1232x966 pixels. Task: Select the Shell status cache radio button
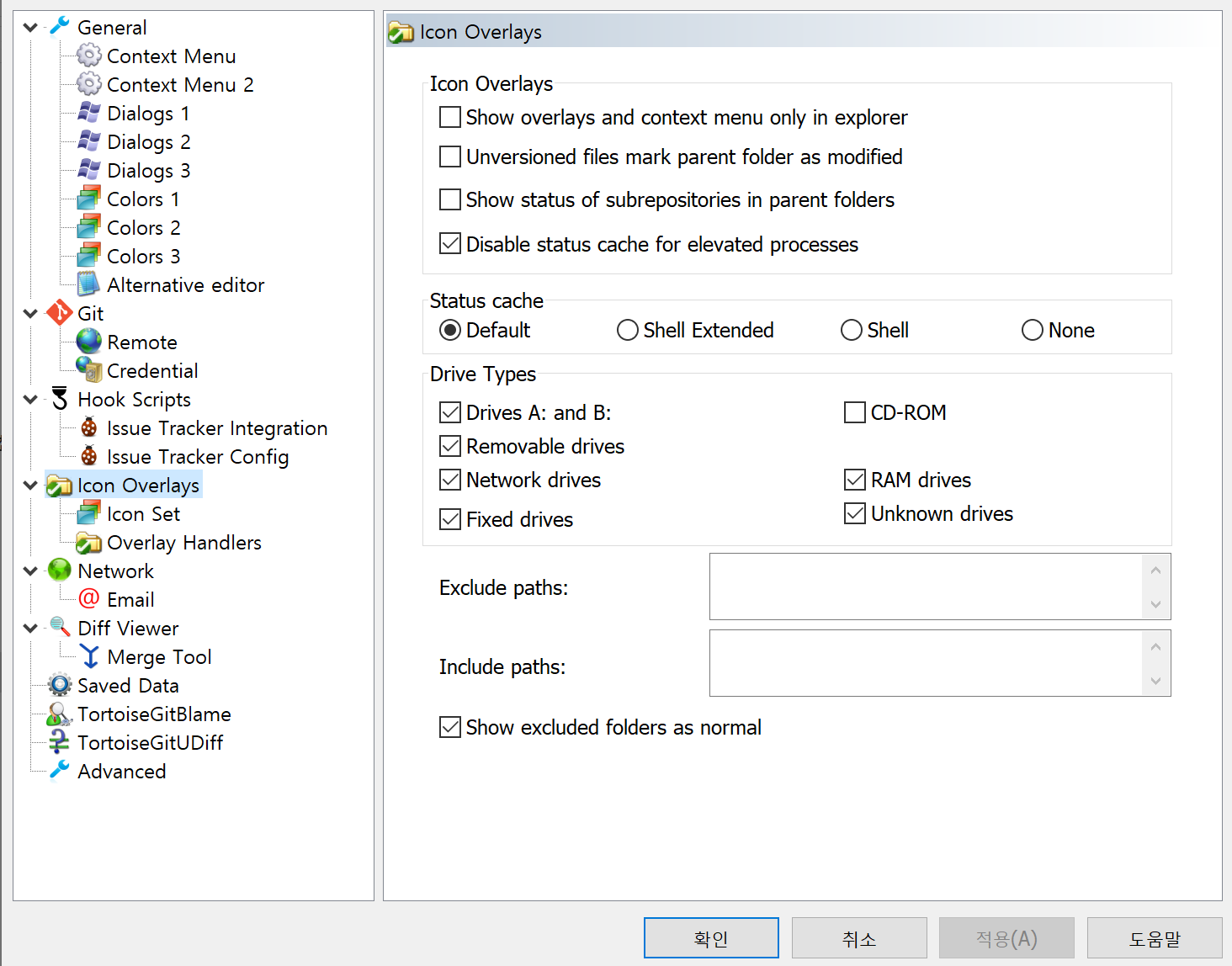[x=852, y=330]
